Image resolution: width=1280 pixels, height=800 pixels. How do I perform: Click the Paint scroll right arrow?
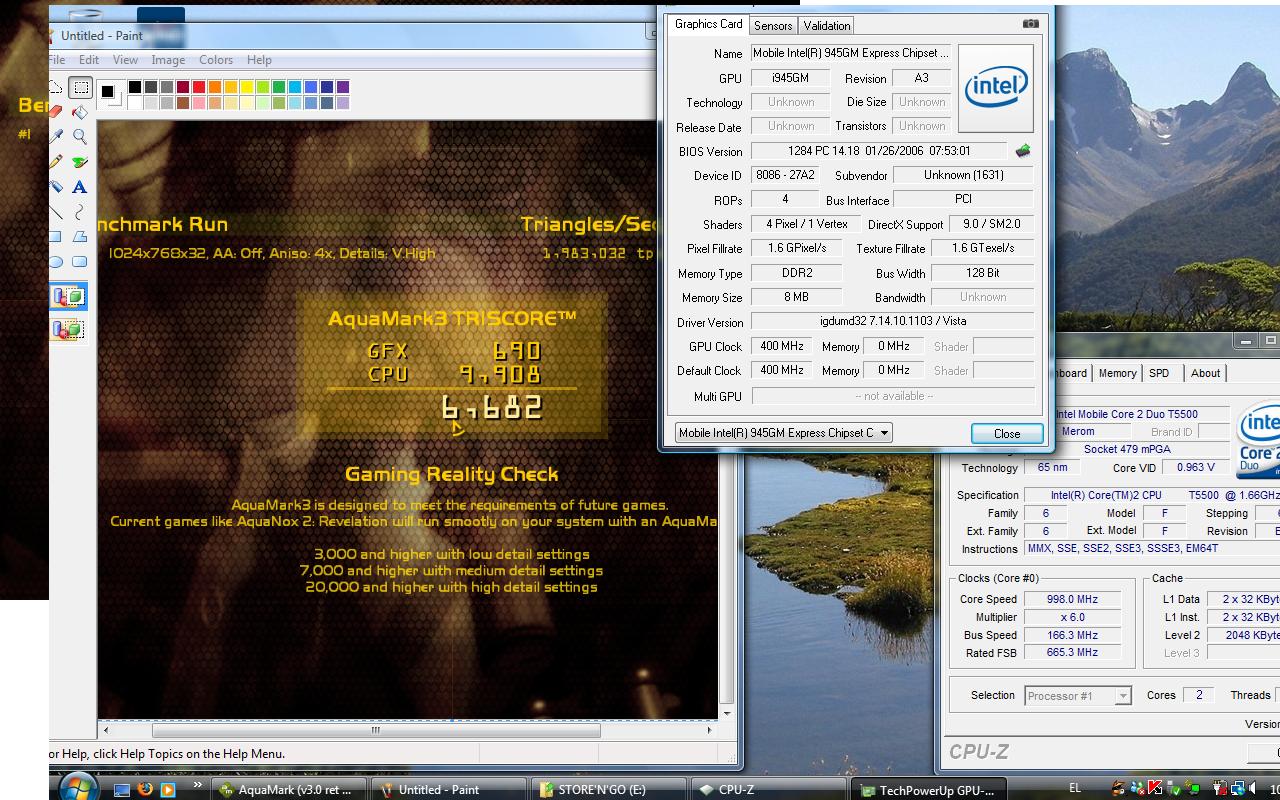[x=709, y=730]
